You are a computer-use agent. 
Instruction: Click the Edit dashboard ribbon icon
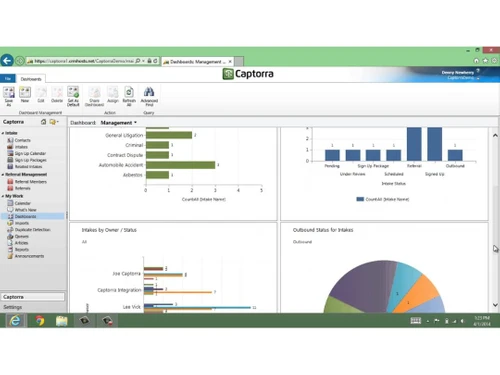pos(41,95)
